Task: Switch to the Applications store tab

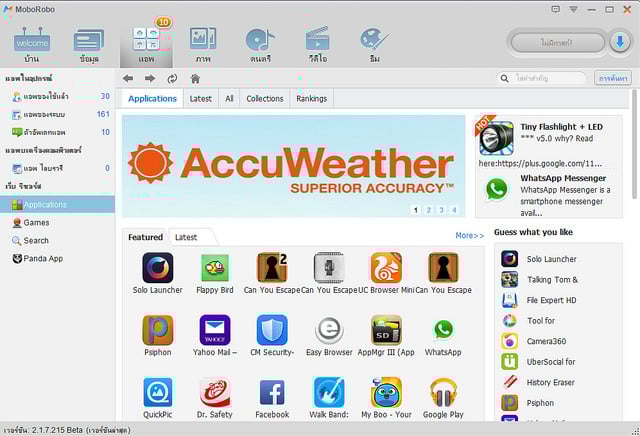Action: click(x=152, y=99)
